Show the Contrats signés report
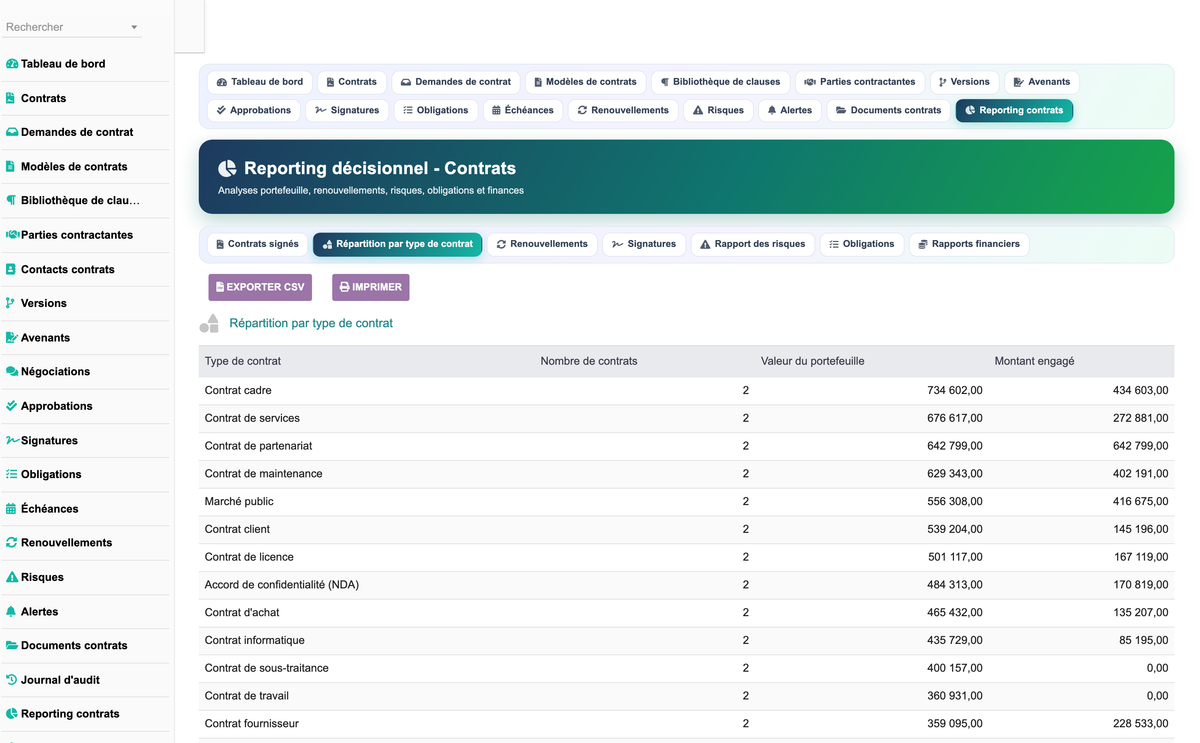Viewport: 1200px width, 743px height. click(257, 244)
